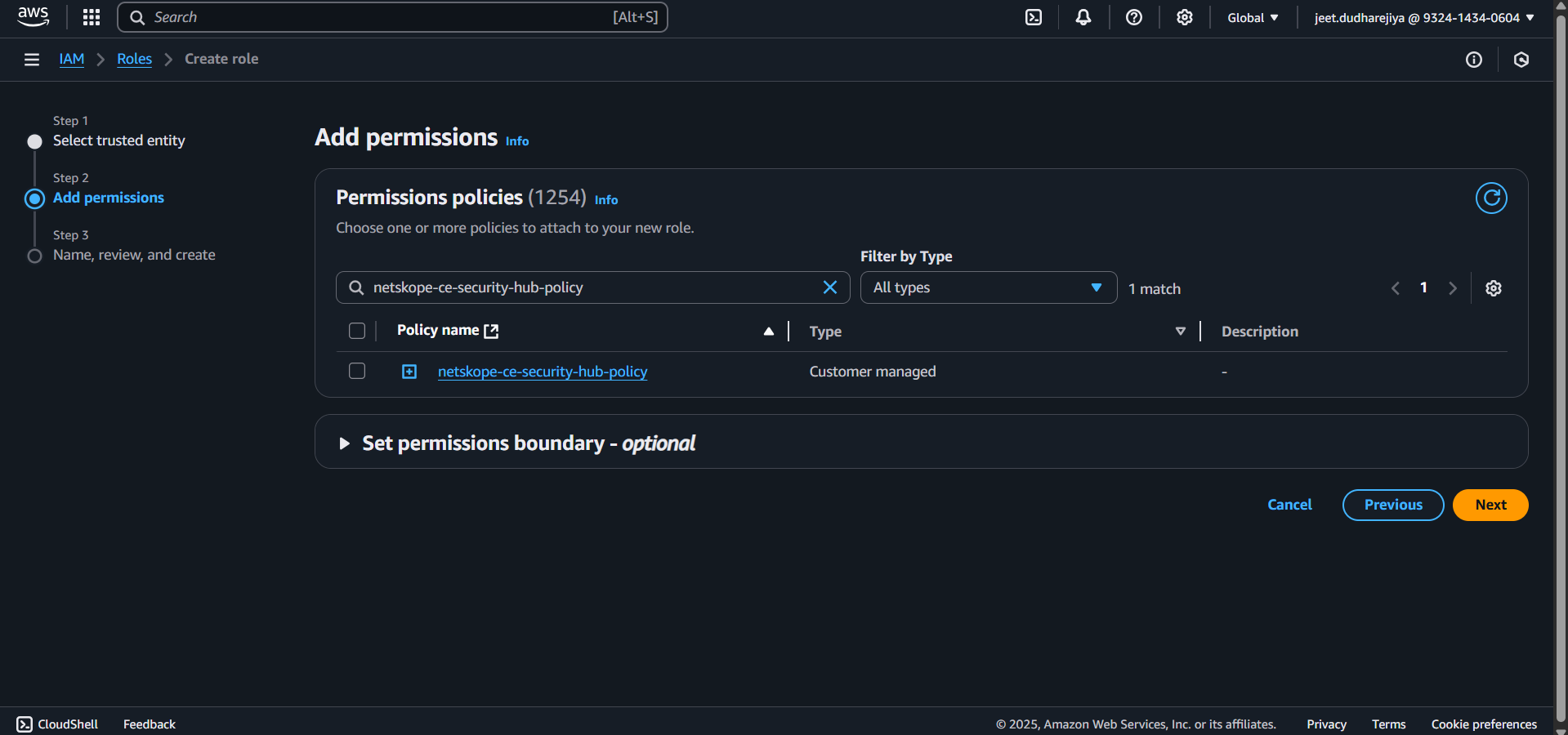Expand Set permissions boundary section
1568x735 pixels.
click(344, 443)
